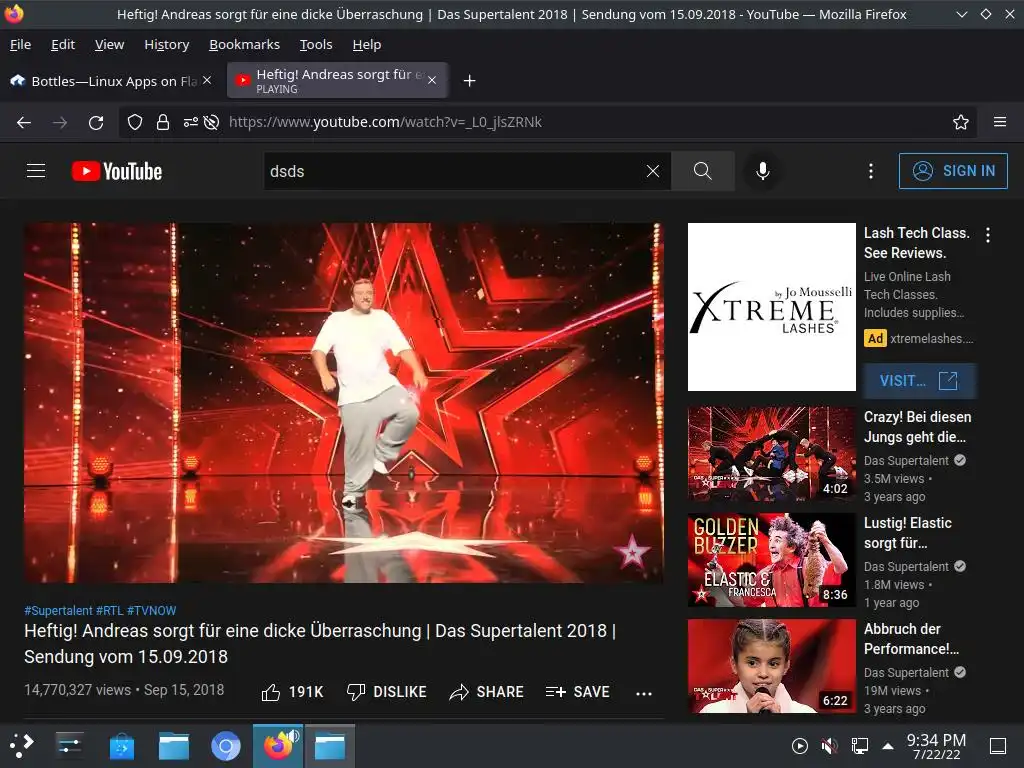Expand hidden system tray icons arrow

tap(888, 746)
